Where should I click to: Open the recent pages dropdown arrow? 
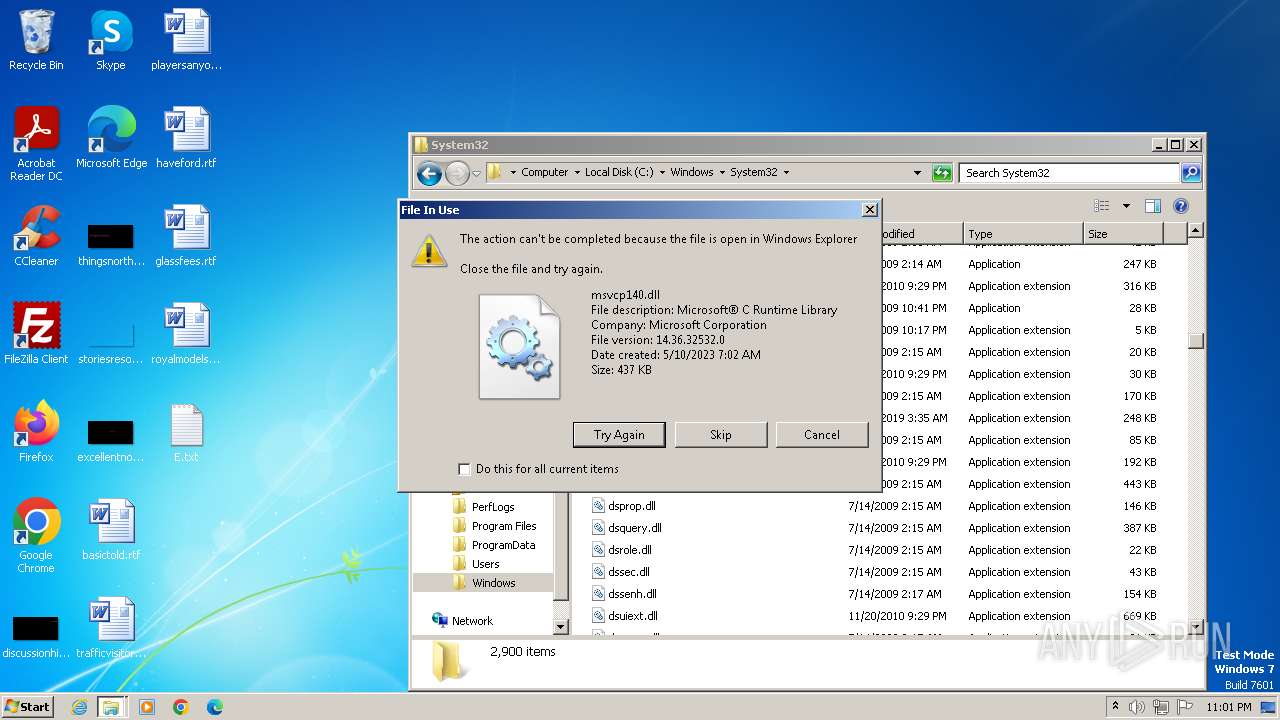click(x=477, y=173)
